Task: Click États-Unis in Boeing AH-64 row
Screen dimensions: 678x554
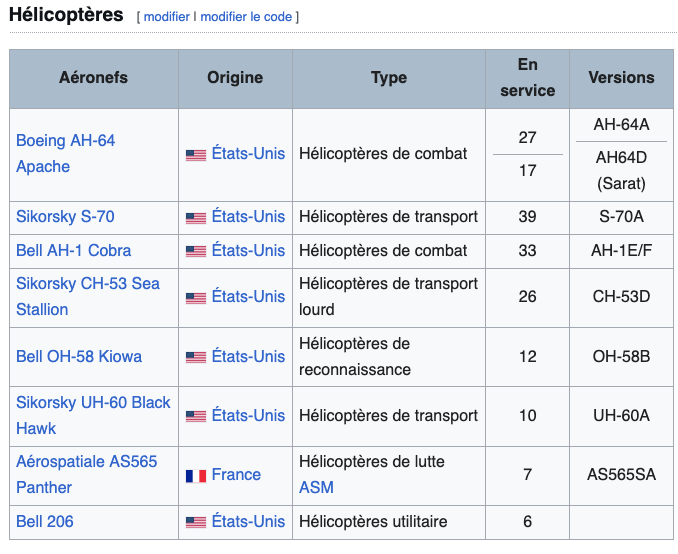Action: click(248, 154)
